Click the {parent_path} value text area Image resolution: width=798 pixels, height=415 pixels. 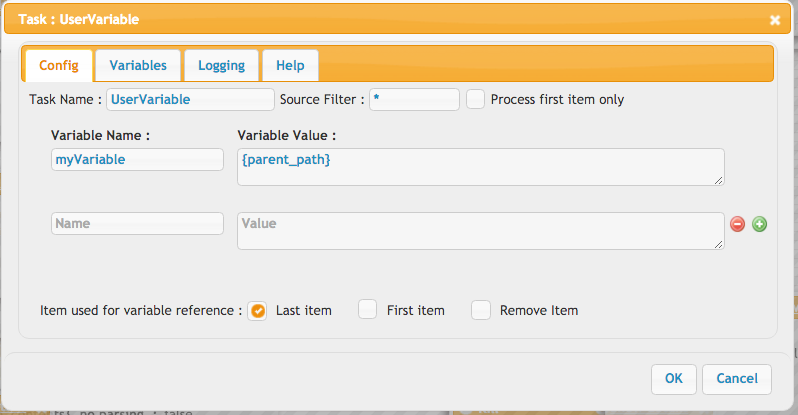(481, 167)
